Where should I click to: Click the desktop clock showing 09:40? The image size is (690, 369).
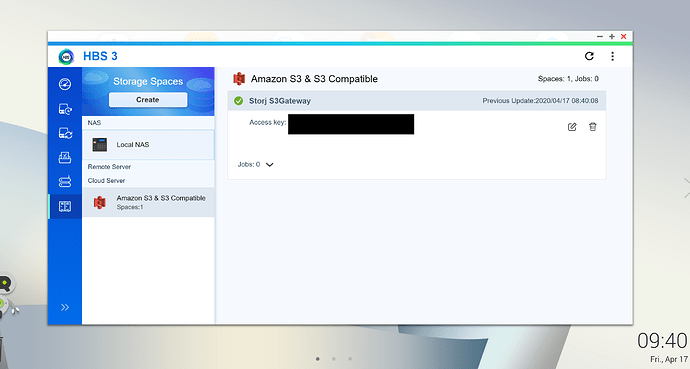point(662,341)
